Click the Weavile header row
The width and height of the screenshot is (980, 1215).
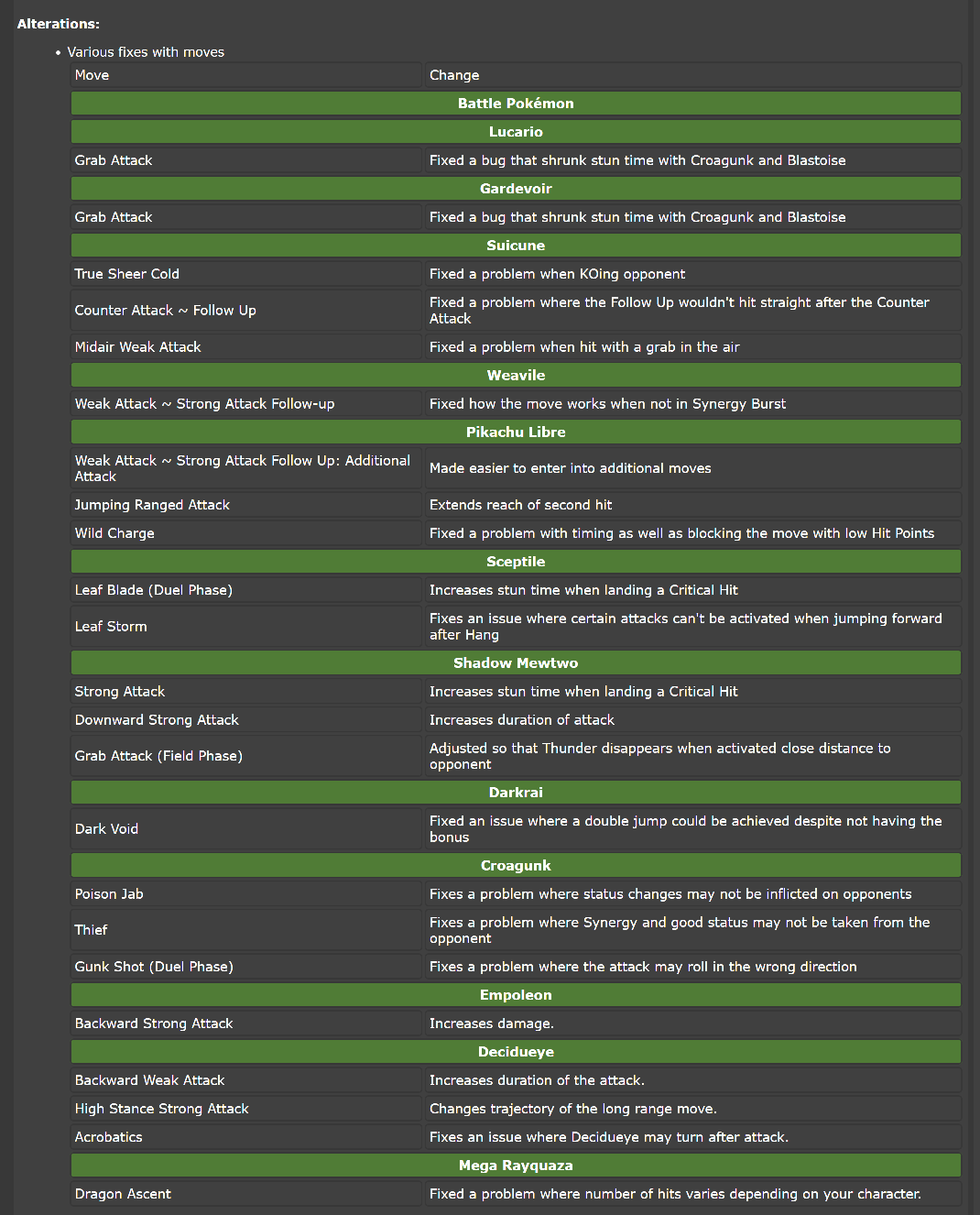(x=516, y=376)
